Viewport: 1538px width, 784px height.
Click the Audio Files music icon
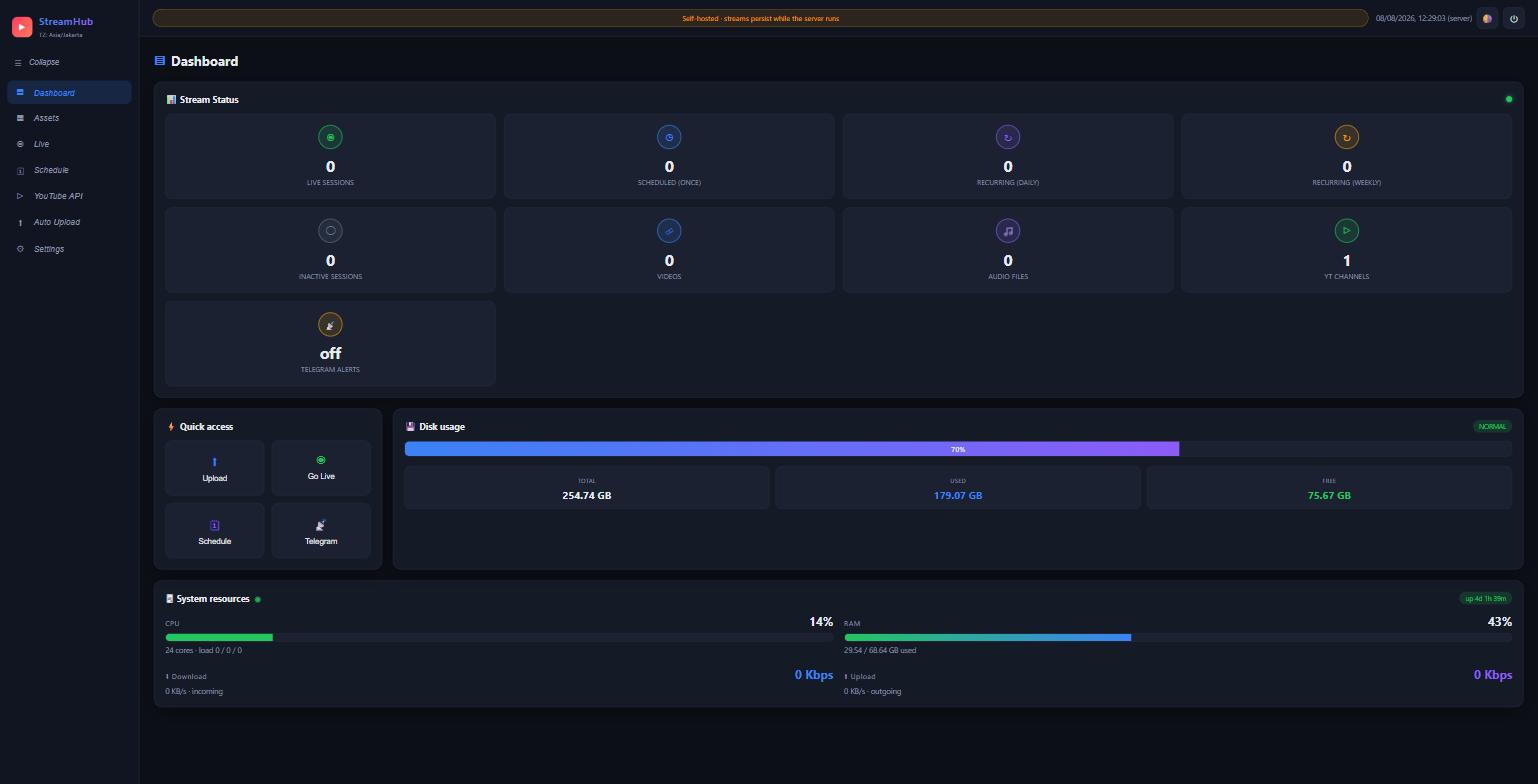1008,231
